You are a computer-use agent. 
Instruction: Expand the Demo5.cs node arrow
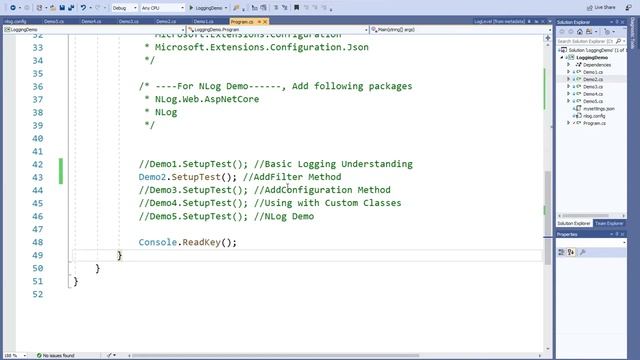(569, 101)
